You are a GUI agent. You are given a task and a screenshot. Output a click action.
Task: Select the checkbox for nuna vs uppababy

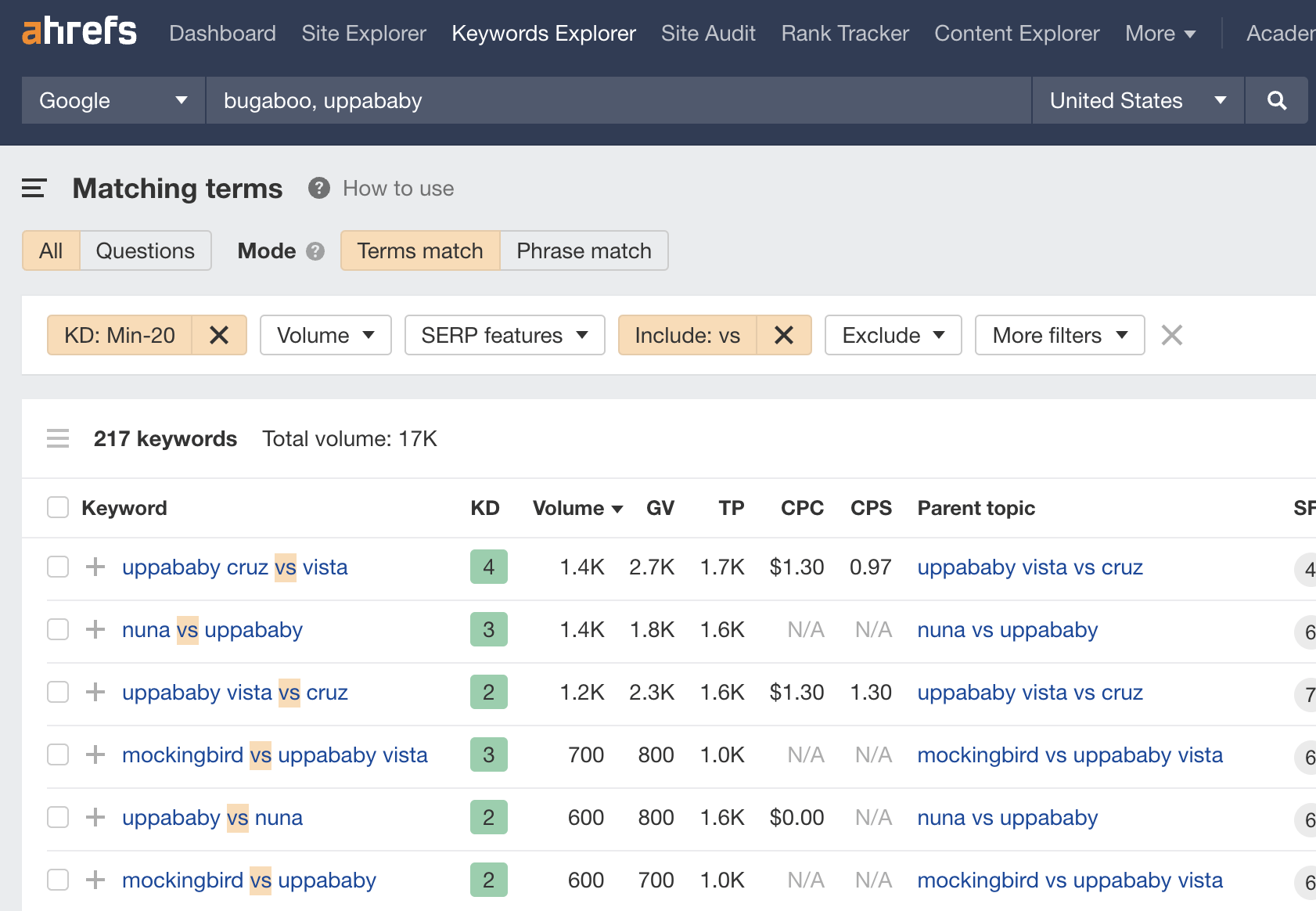[57, 629]
